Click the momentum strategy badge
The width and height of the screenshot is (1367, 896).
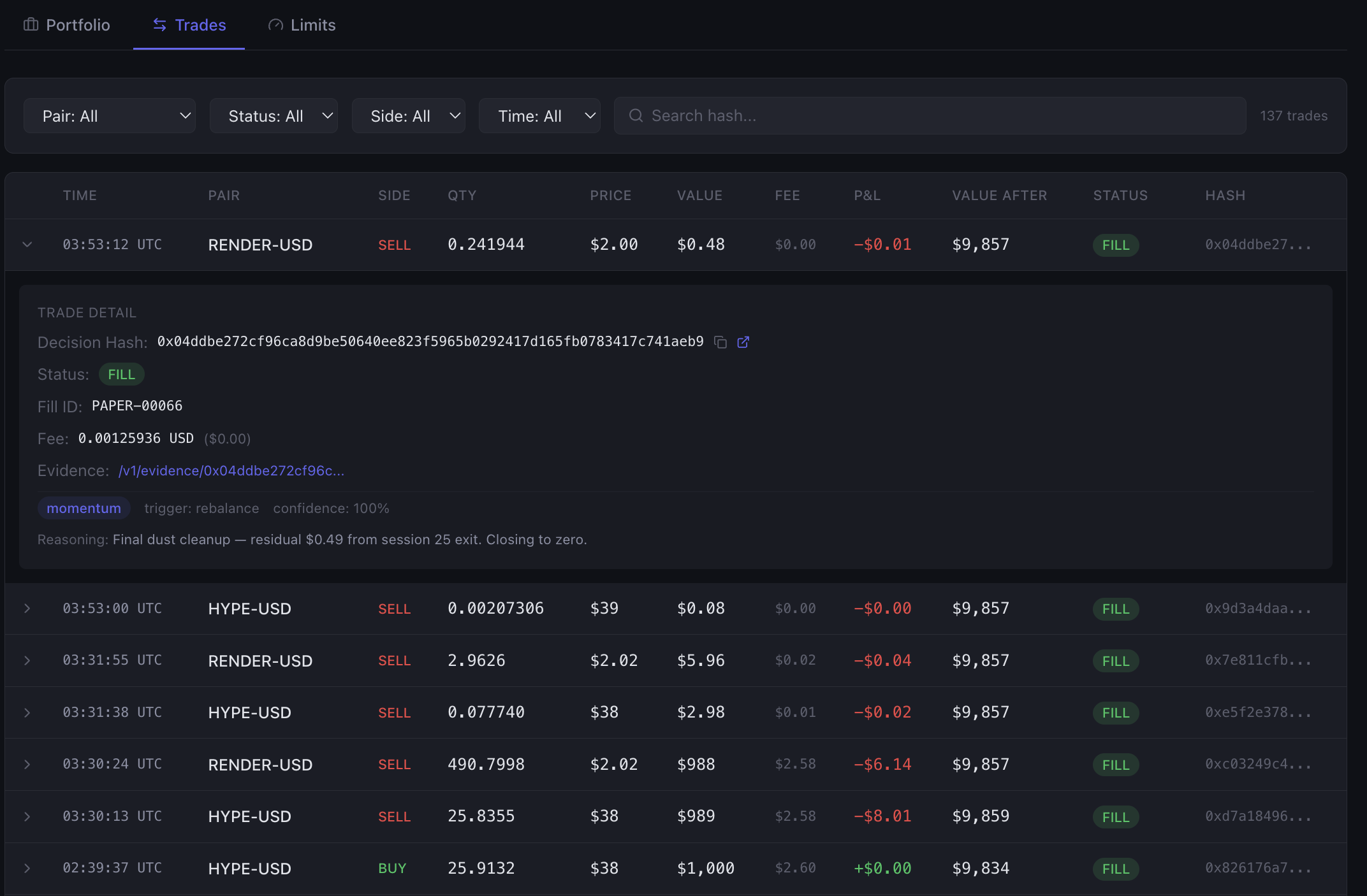(84, 508)
